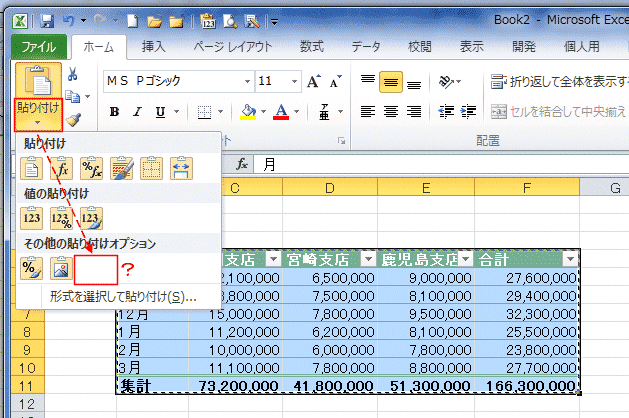Select Paste as Picture icon
The image size is (629, 418).
(x=63, y=268)
